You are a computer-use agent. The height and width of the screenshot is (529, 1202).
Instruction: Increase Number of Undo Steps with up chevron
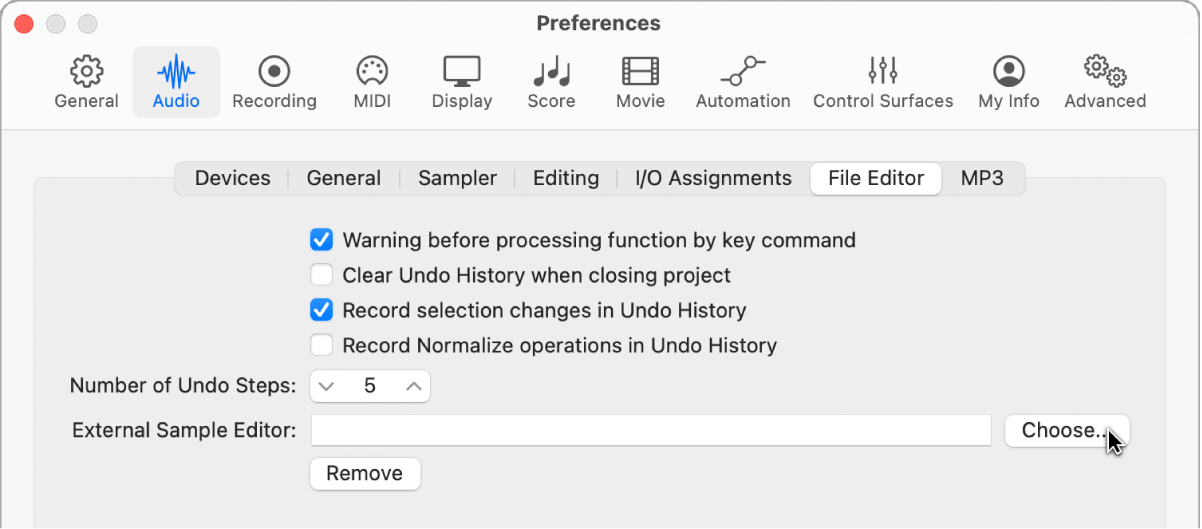413,386
